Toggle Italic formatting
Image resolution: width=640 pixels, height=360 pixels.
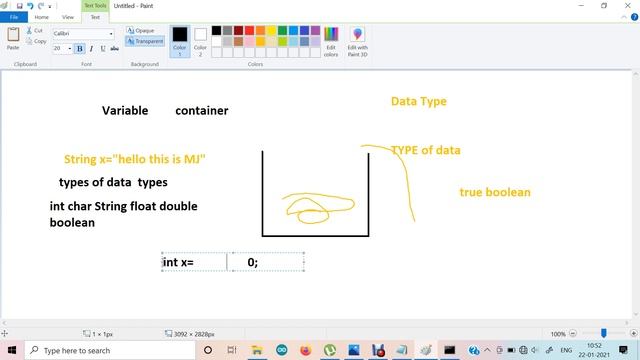tap(91, 49)
